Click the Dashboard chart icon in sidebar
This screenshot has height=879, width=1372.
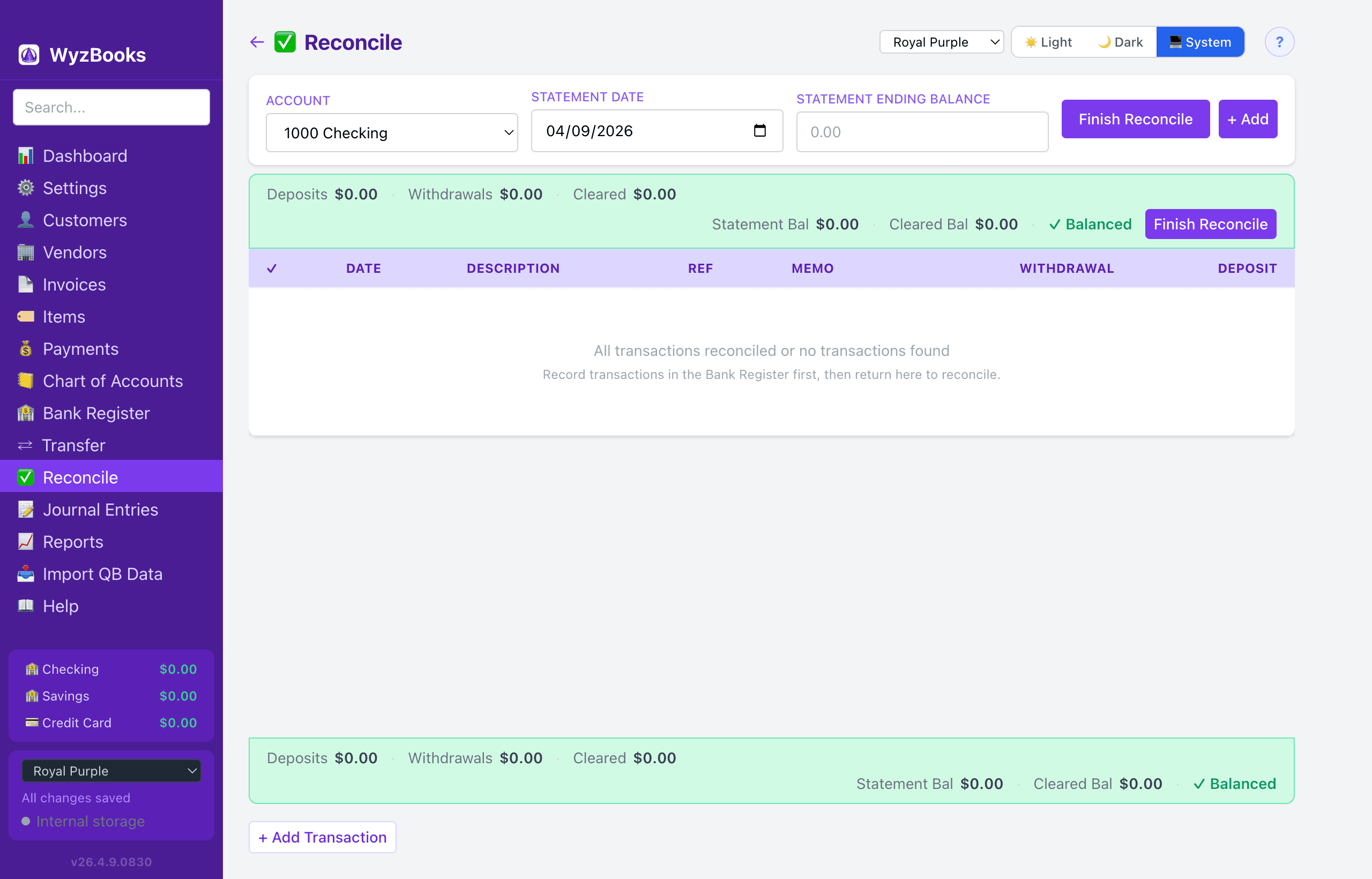(26, 156)
